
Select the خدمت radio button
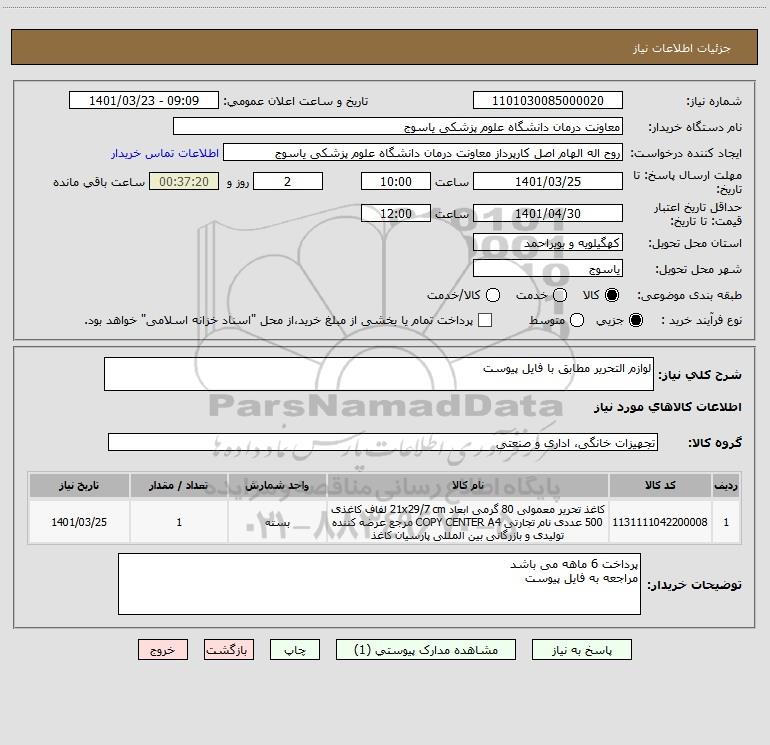[x=560, y=295]
